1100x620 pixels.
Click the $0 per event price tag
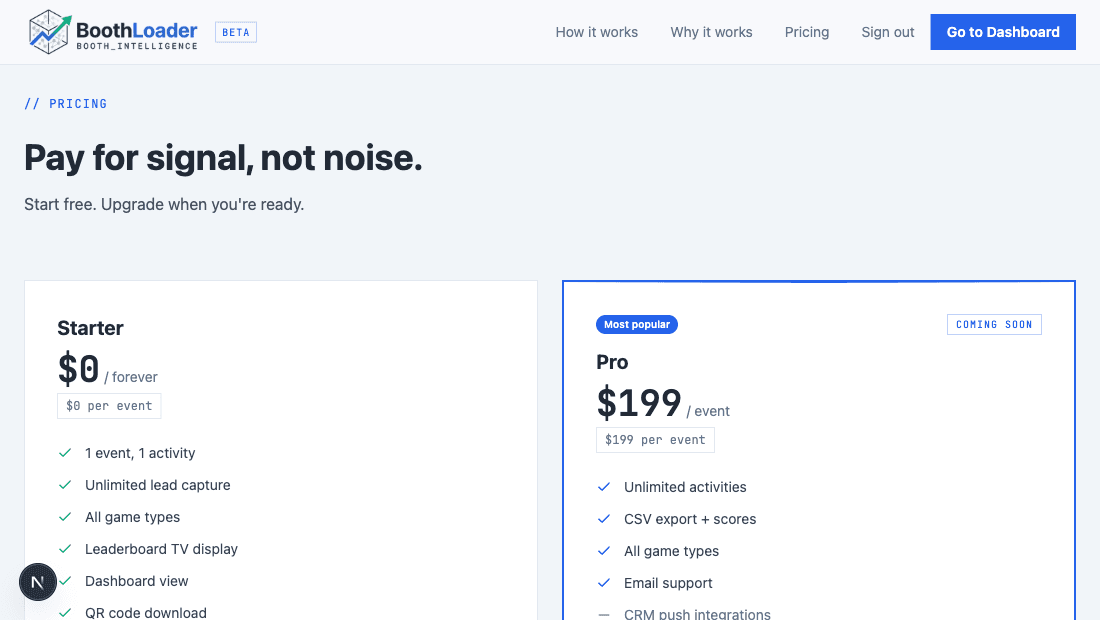click(109, 406)
